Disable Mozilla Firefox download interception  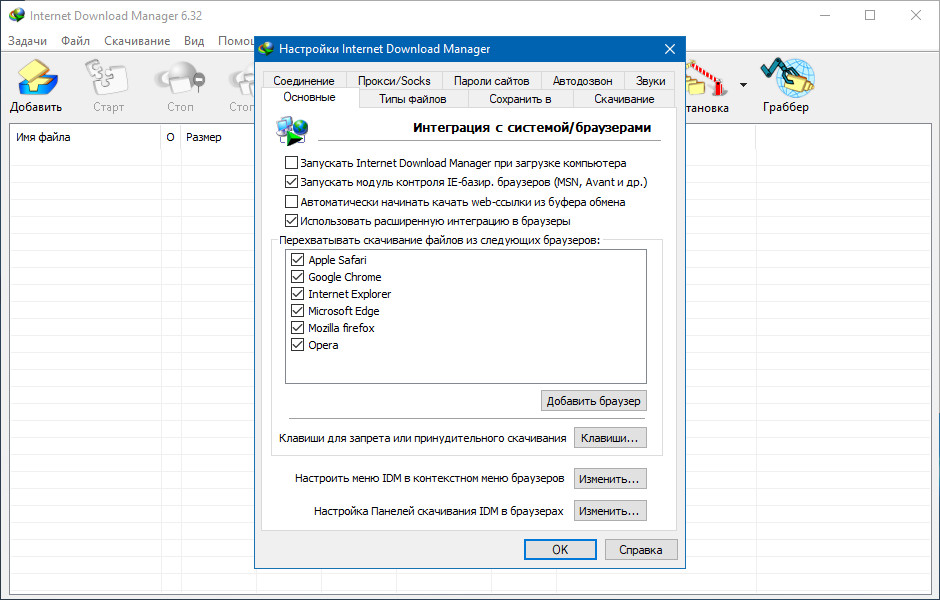pos(297,328)
